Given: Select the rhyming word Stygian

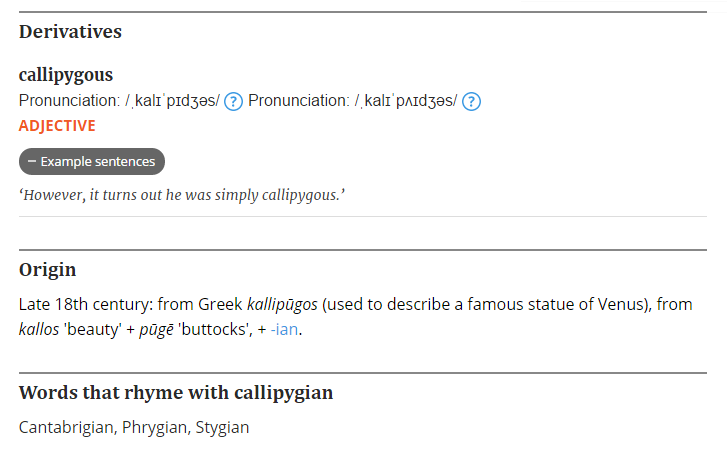Looking at the screenshot, I should (222, 427).
